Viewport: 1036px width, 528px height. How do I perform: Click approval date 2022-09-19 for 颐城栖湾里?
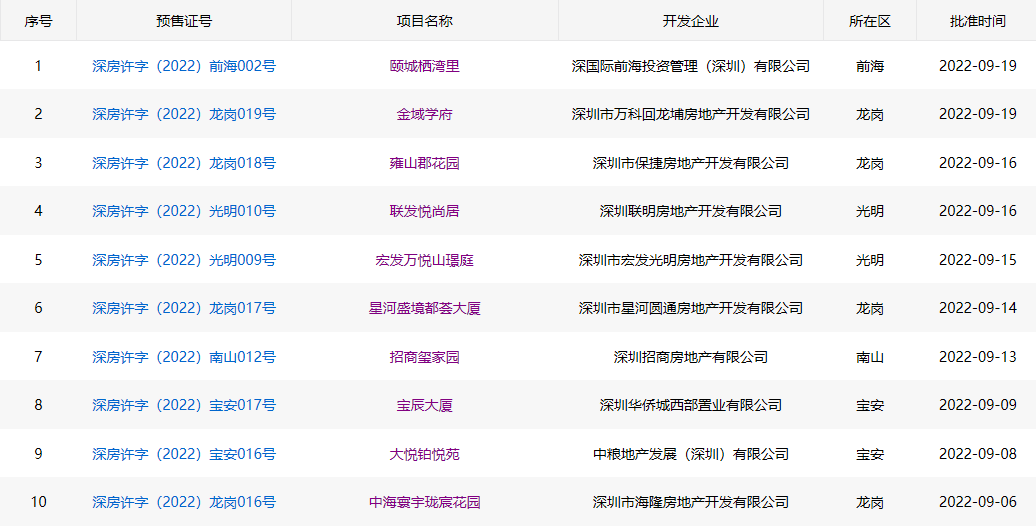coord(977,66)
